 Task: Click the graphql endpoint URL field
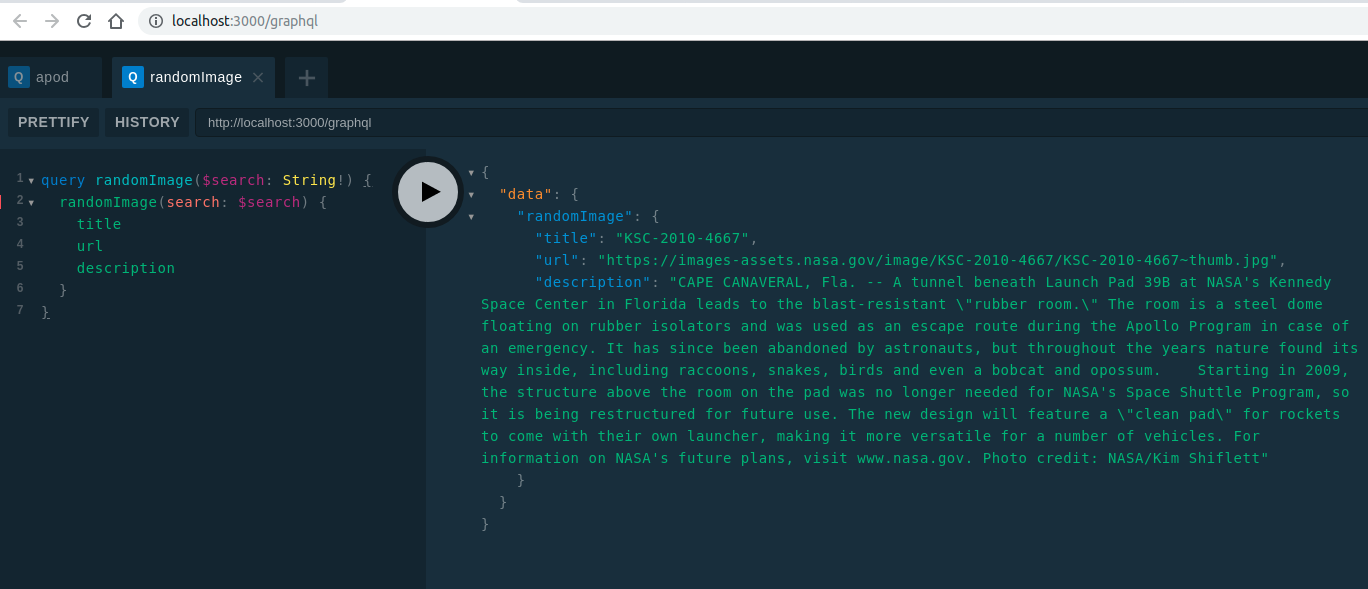(x=290, y=122)
